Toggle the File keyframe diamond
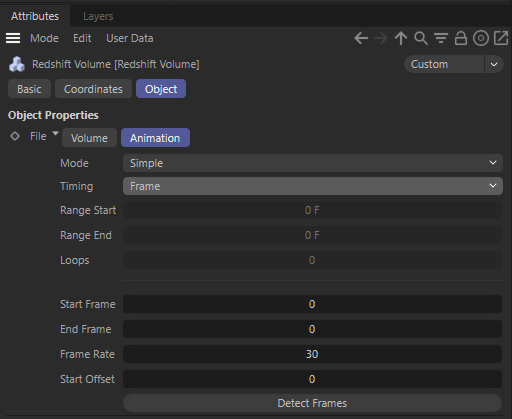512x419 pixels. pos(15,136)
